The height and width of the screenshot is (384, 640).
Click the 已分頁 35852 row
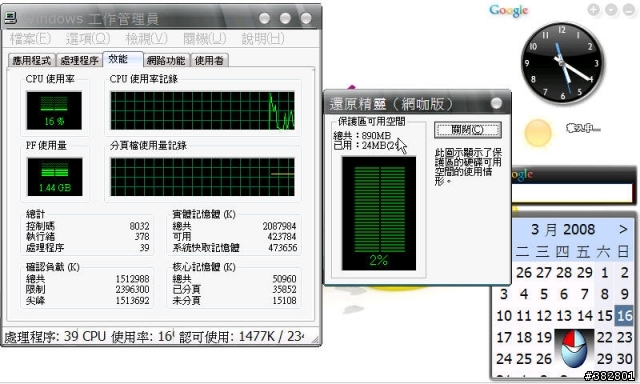pos(234,289)
